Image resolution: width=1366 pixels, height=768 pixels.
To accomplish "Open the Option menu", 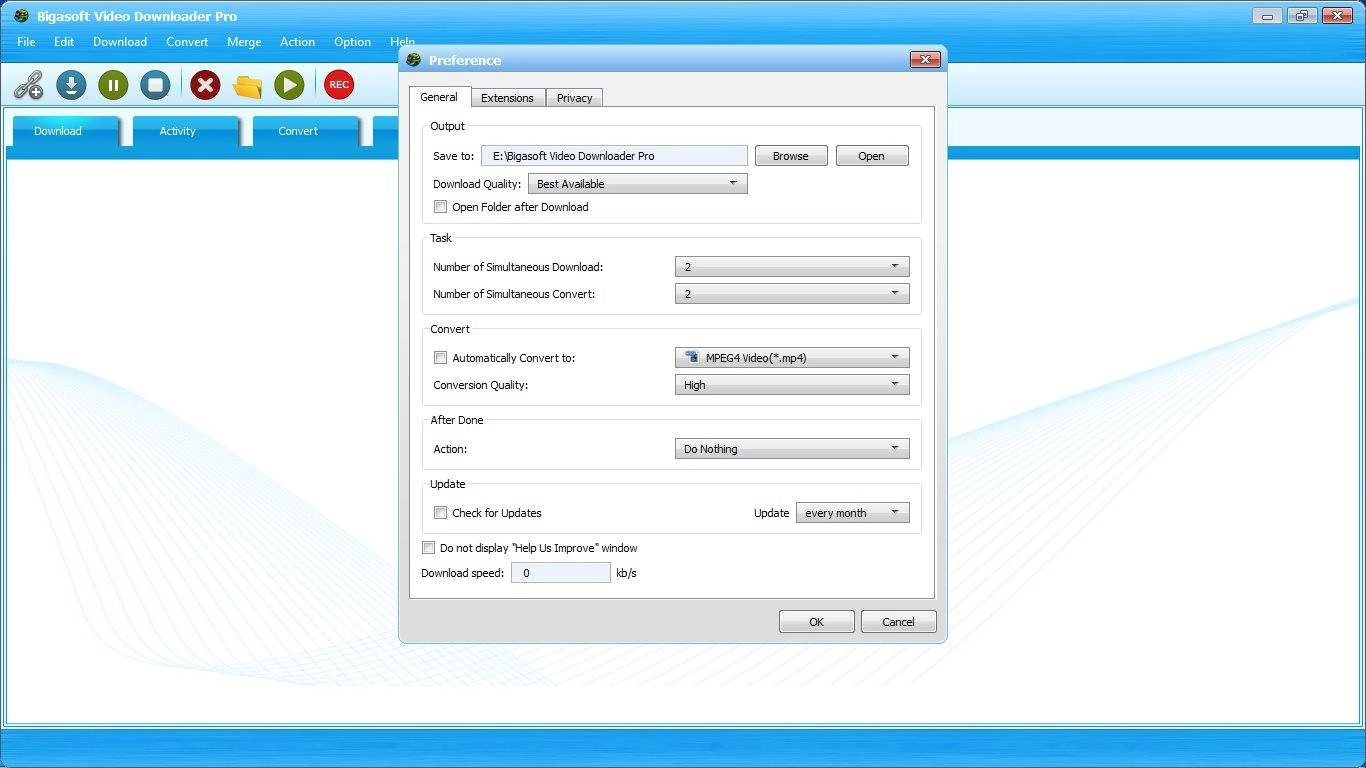I will [x=352, y=42].
